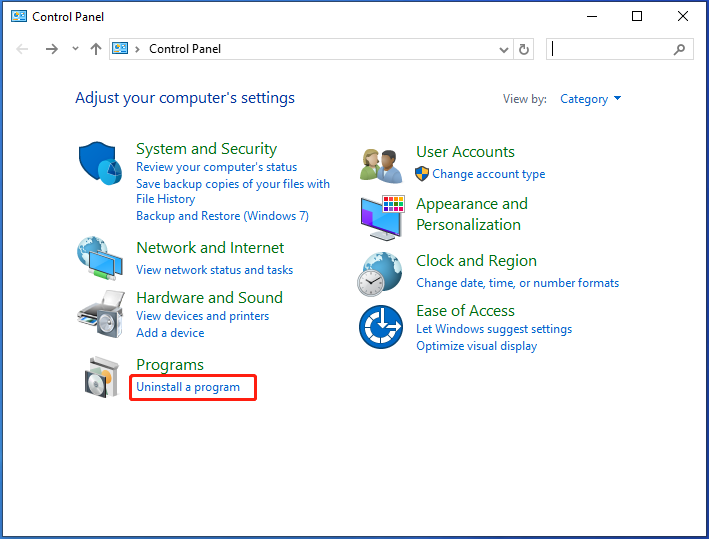Open the Network and Internet globe icon
The height and width of the screenshot is (539, 709).
pos(100,258)
